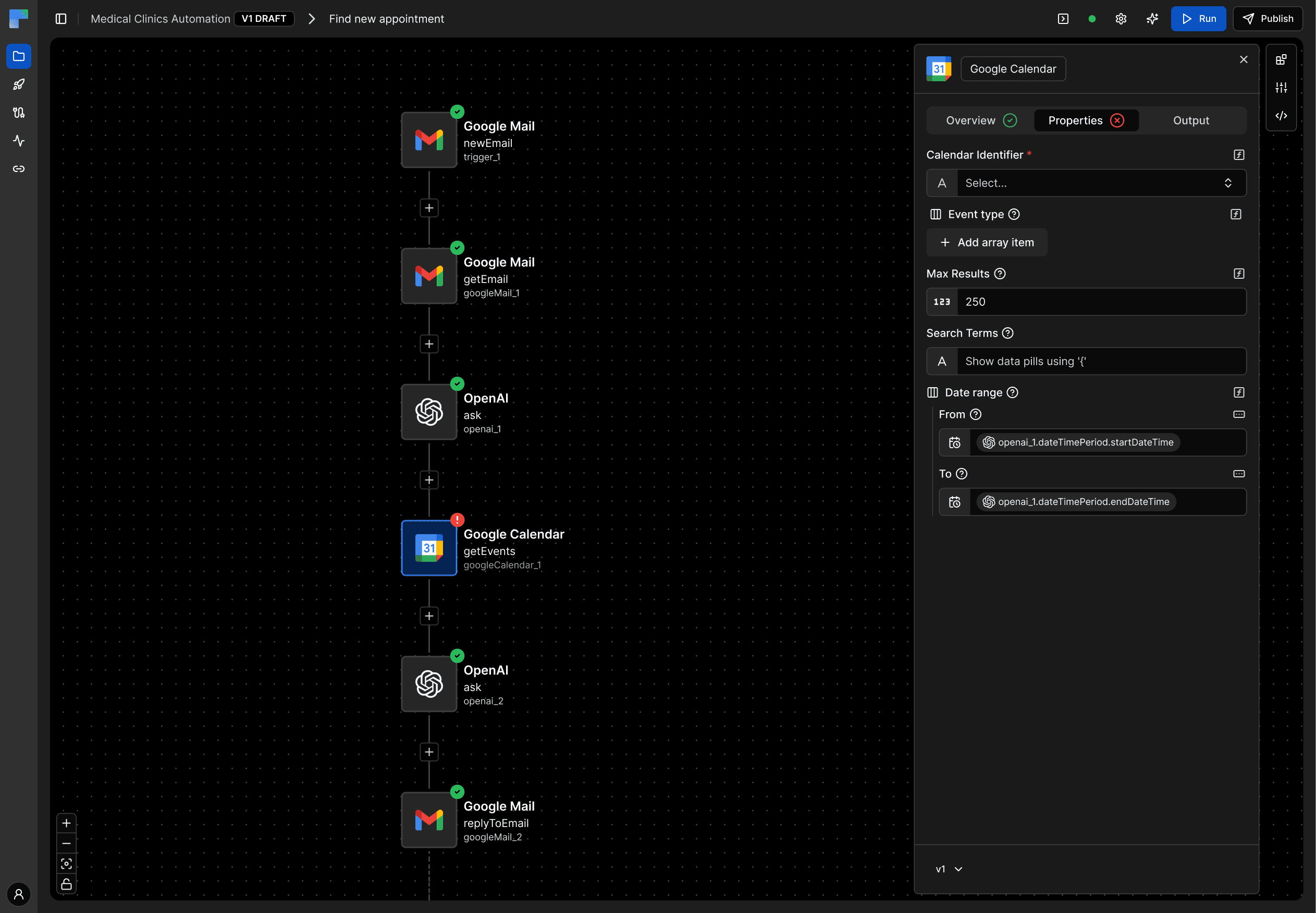Collapse the Find new appointment breadcrumb chevron

[x=311, y=18]
